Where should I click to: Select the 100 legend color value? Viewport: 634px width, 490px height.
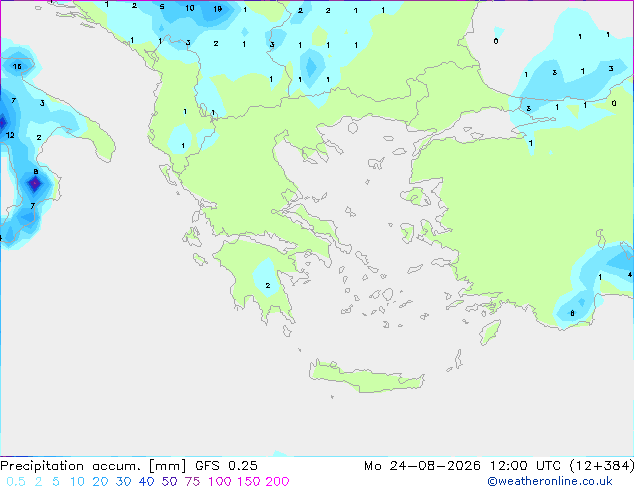pos(220,482)
